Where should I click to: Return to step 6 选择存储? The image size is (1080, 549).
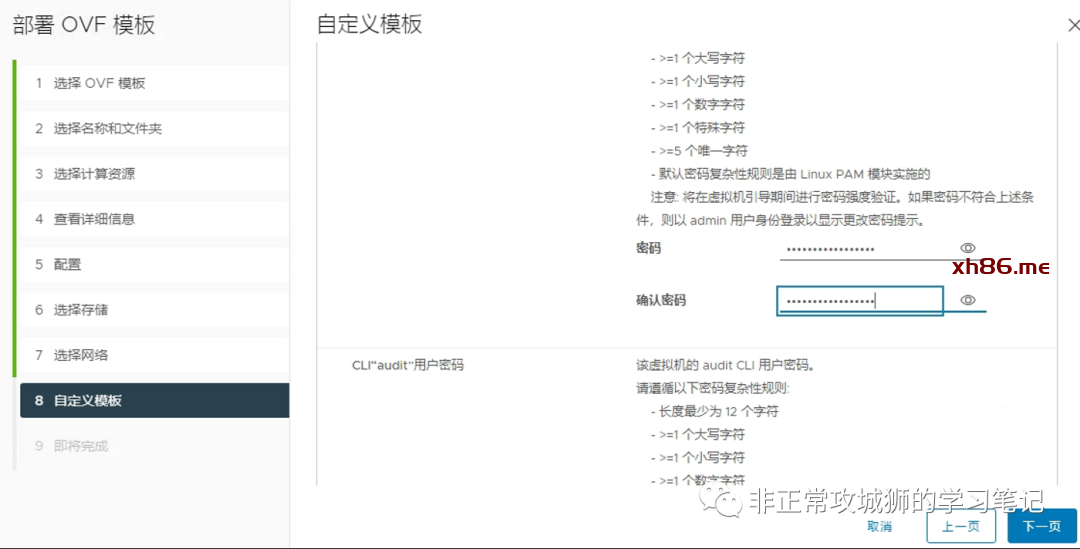click(x=81, y=310)
